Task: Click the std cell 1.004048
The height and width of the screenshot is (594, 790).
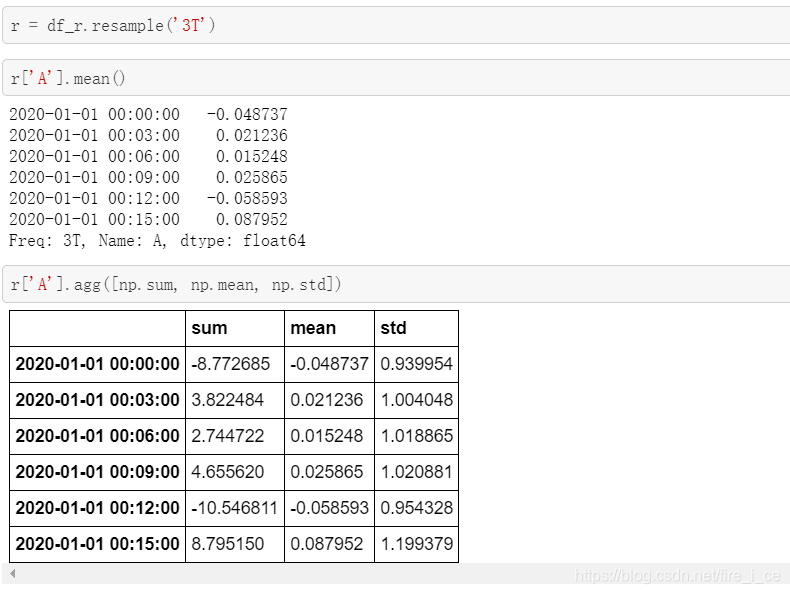Action: (417, 400)
